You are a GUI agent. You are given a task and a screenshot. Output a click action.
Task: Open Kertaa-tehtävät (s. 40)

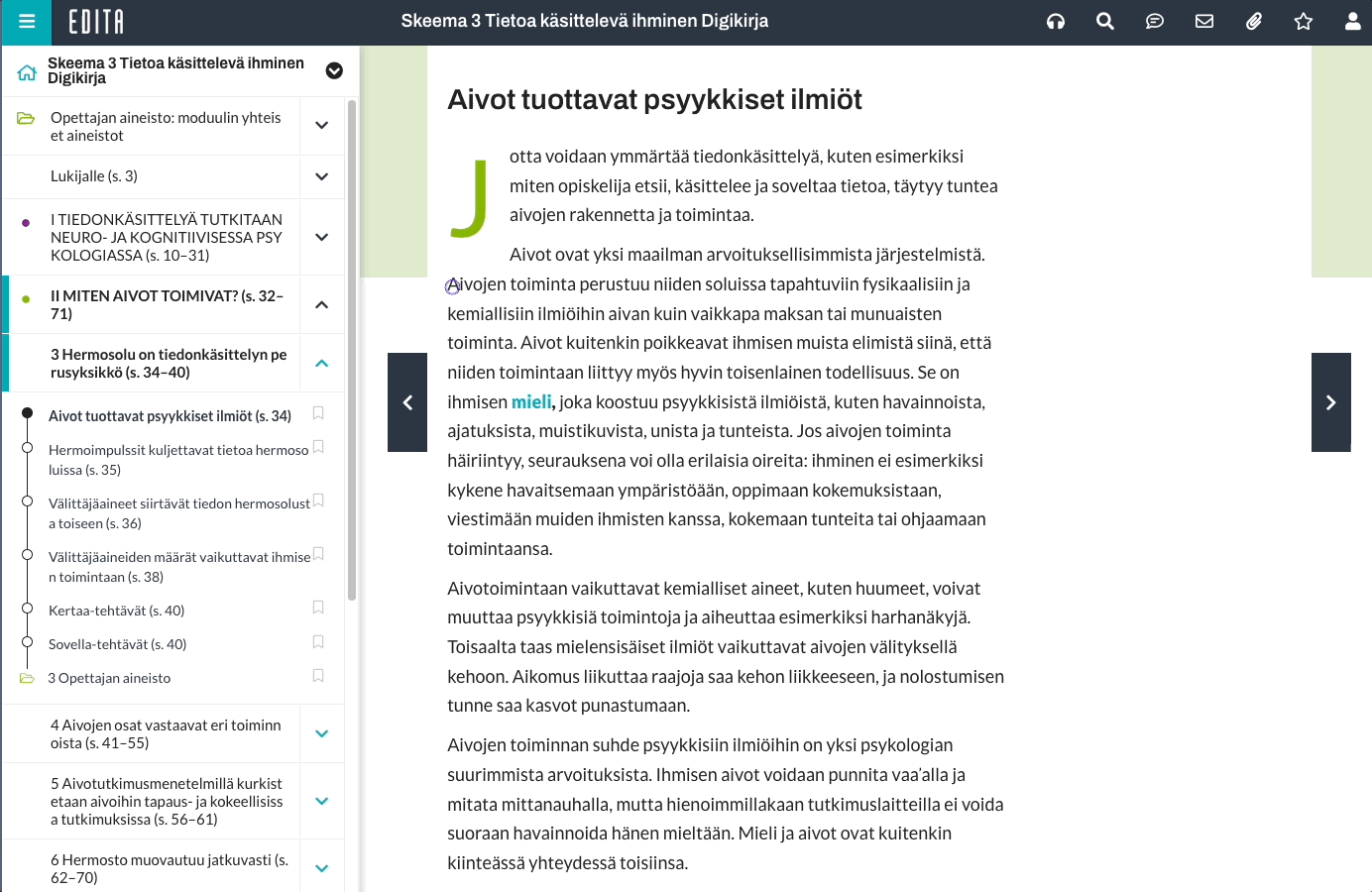pyautogui.click(x=116, y=611)
